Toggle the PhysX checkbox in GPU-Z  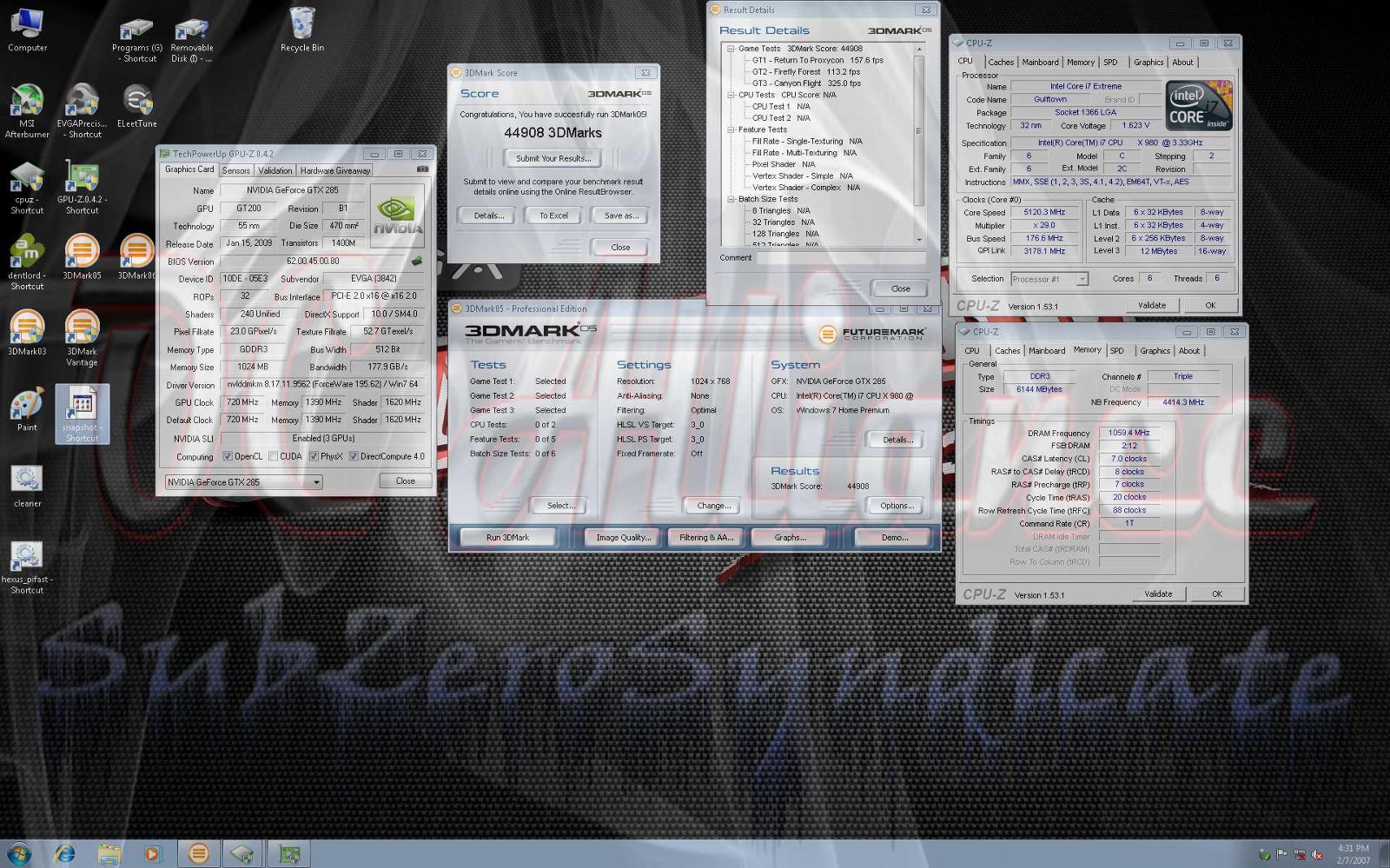click(x=314, y=456)
